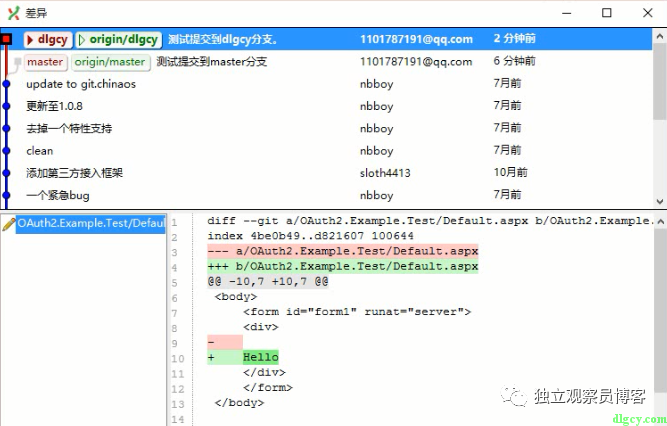Click the '<body>' opening tag line
The image size is (667, 426).
(x=236, y=297)
